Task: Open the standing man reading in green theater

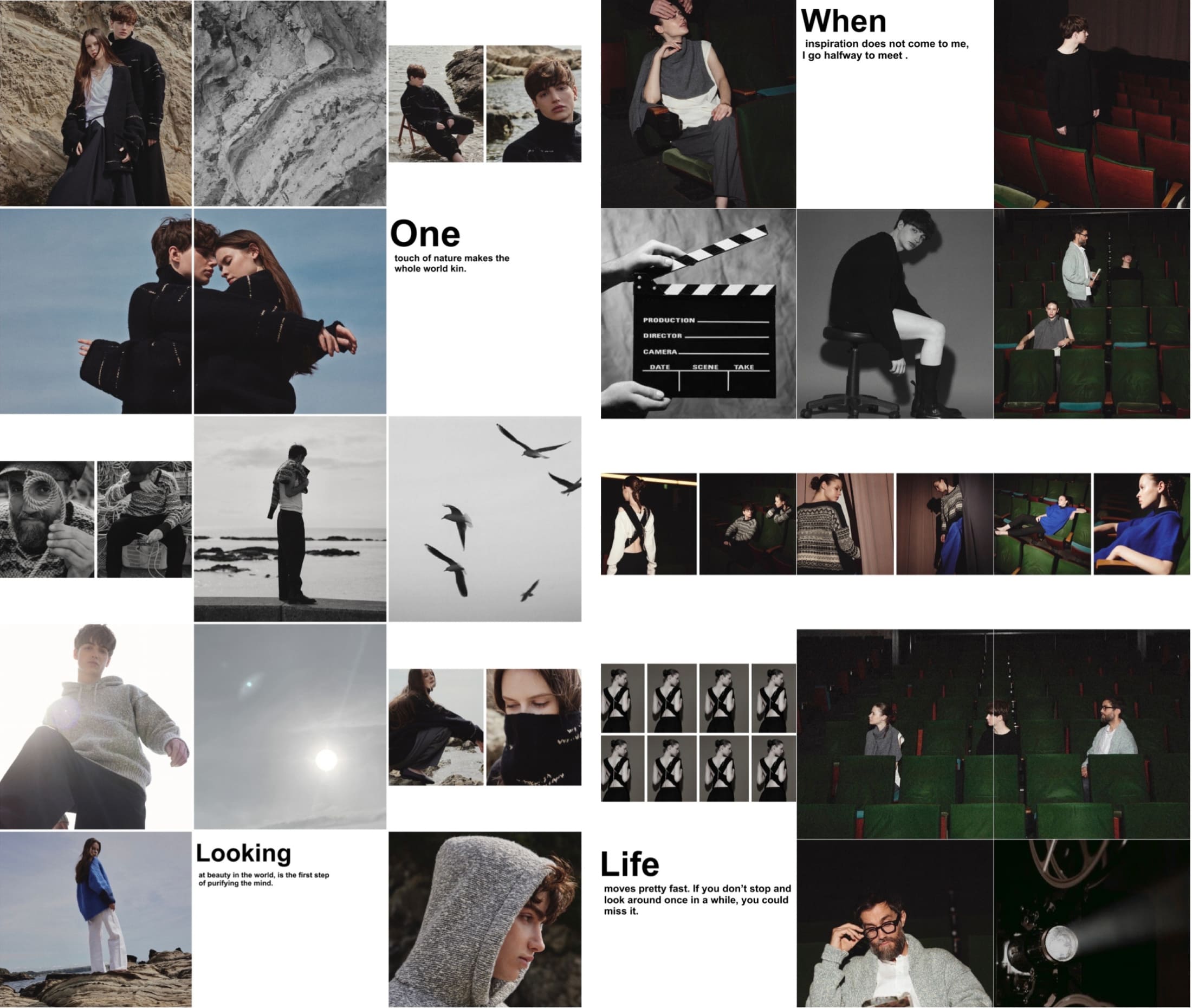Action: click(1091, 314)
